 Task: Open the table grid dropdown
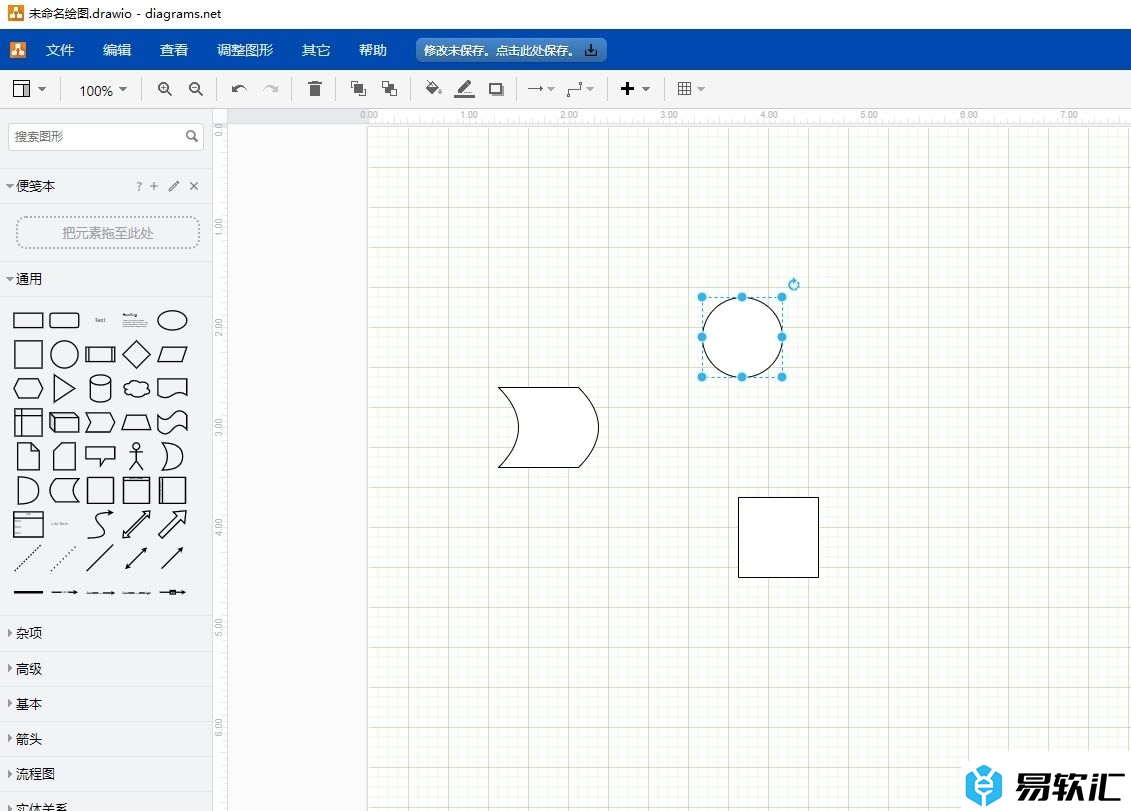point(690,89)
